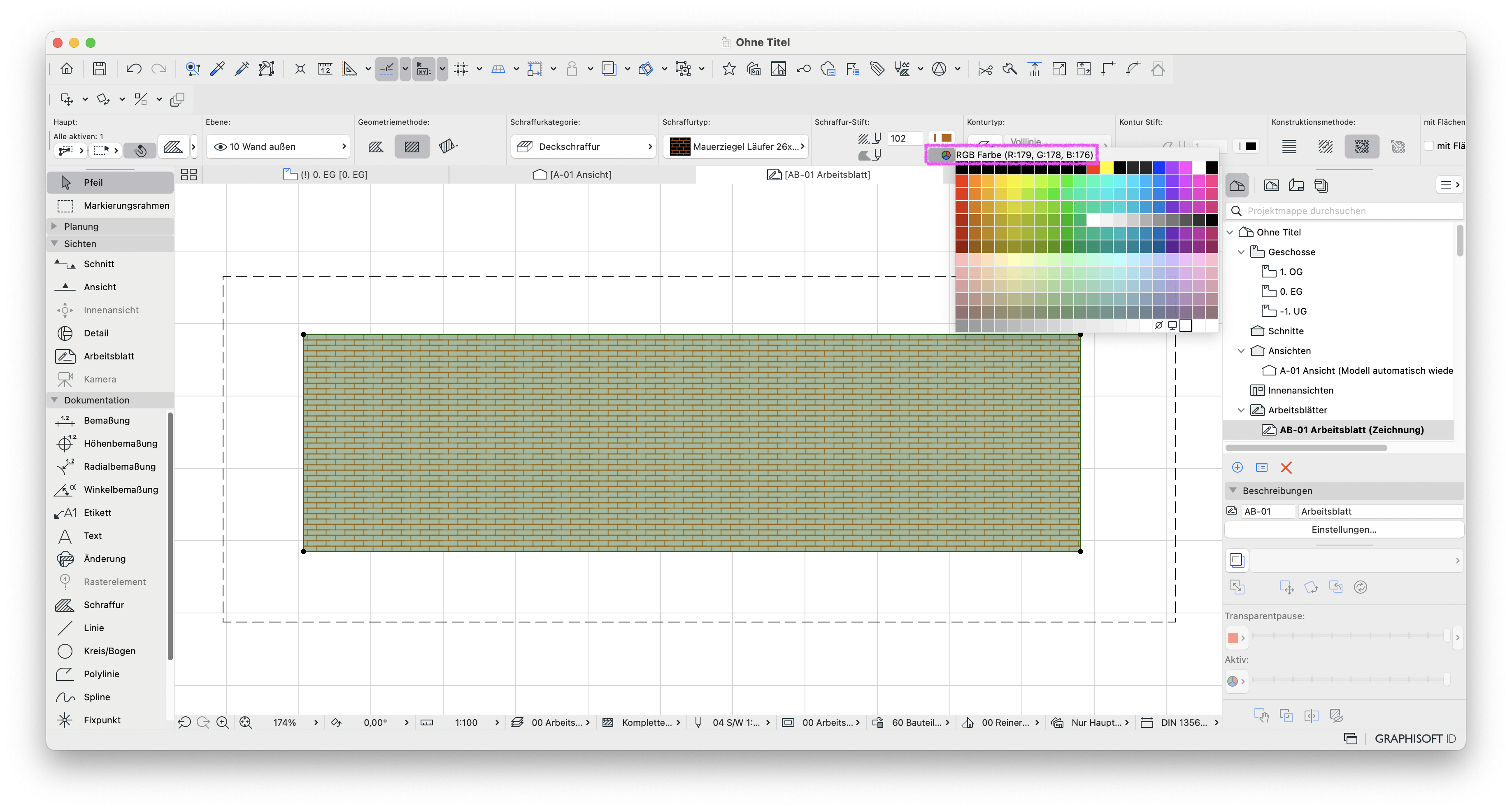This screenshot has height=811, width=1512.
Task: Undo the last action
Action: pos(134,69)
